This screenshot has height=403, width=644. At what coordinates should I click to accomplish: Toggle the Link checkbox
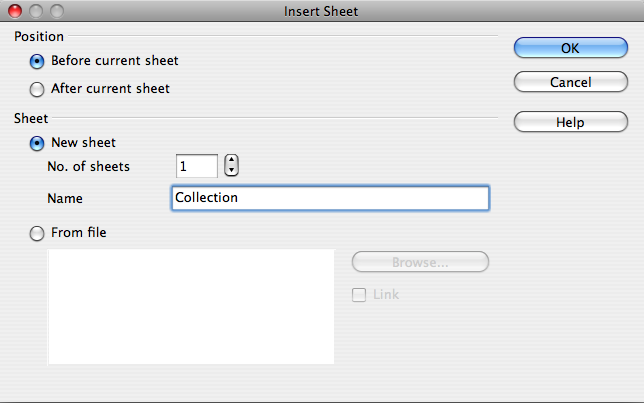click(x=359, y=295)
